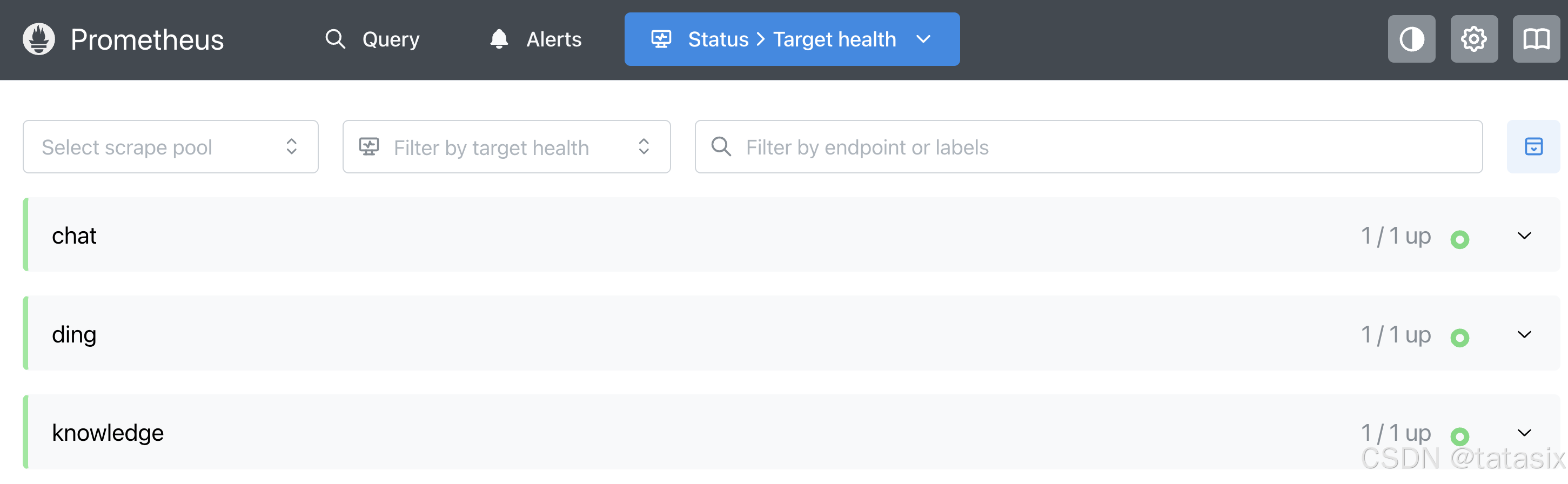Click the green health indicator for ding
The image size is (1568, 484).
[x=1459, y=338]
